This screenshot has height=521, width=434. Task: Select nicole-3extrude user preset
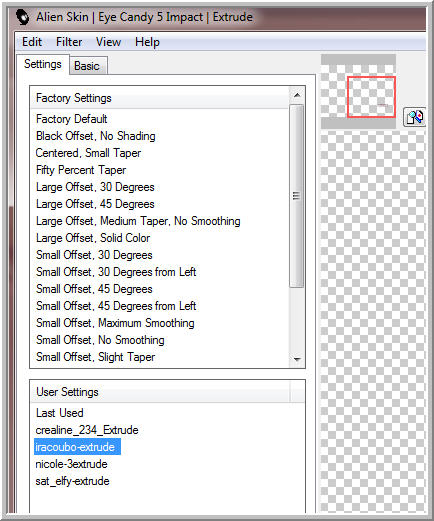[71, 464]
